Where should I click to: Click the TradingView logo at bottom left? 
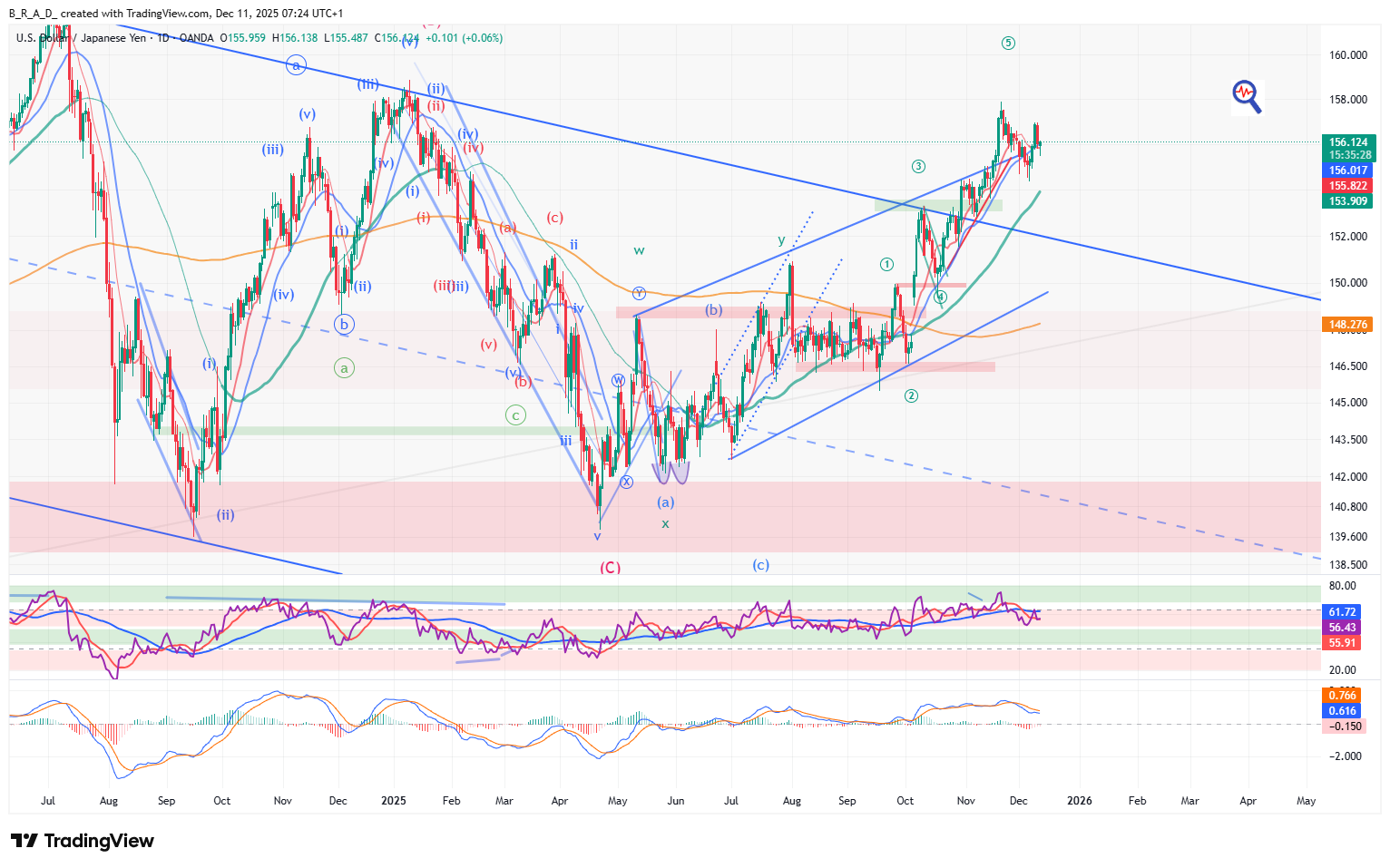coord(83,841)
